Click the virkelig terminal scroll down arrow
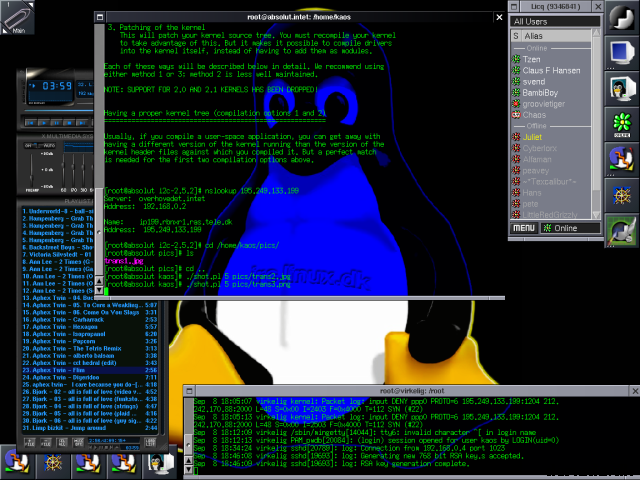 (x=188, y=469)
